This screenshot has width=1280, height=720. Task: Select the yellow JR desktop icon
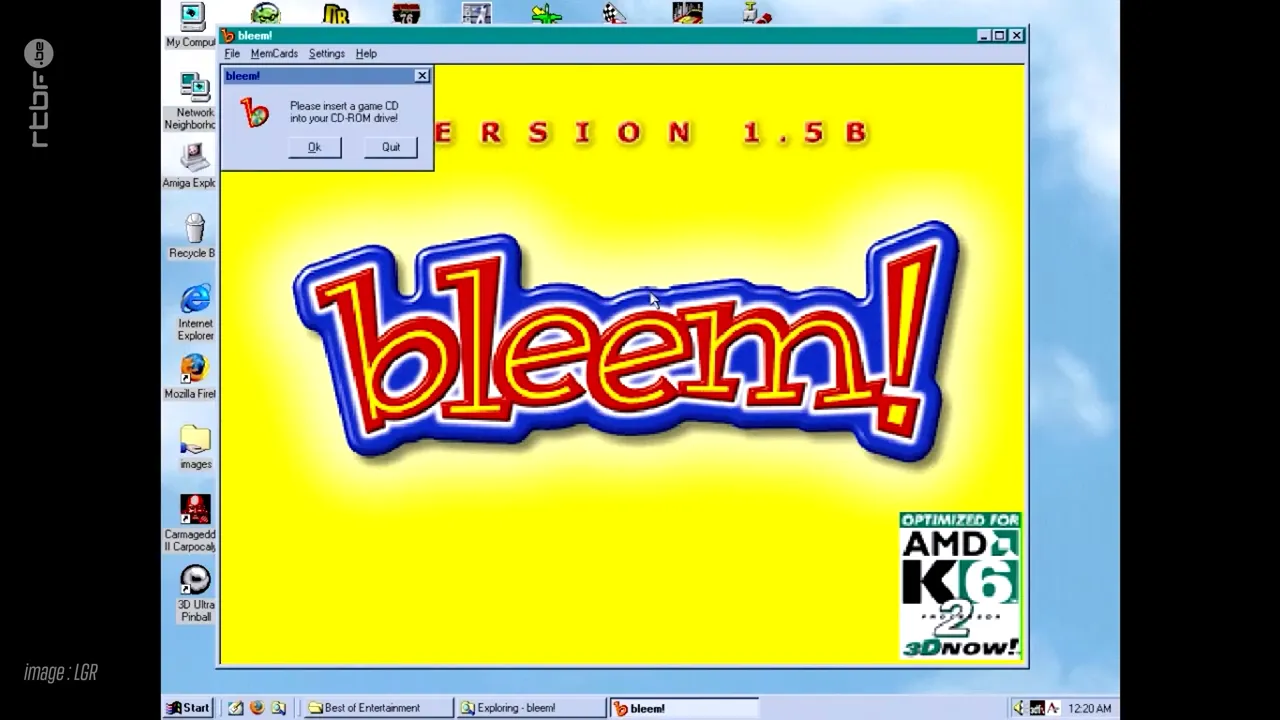tap(336, 13)
